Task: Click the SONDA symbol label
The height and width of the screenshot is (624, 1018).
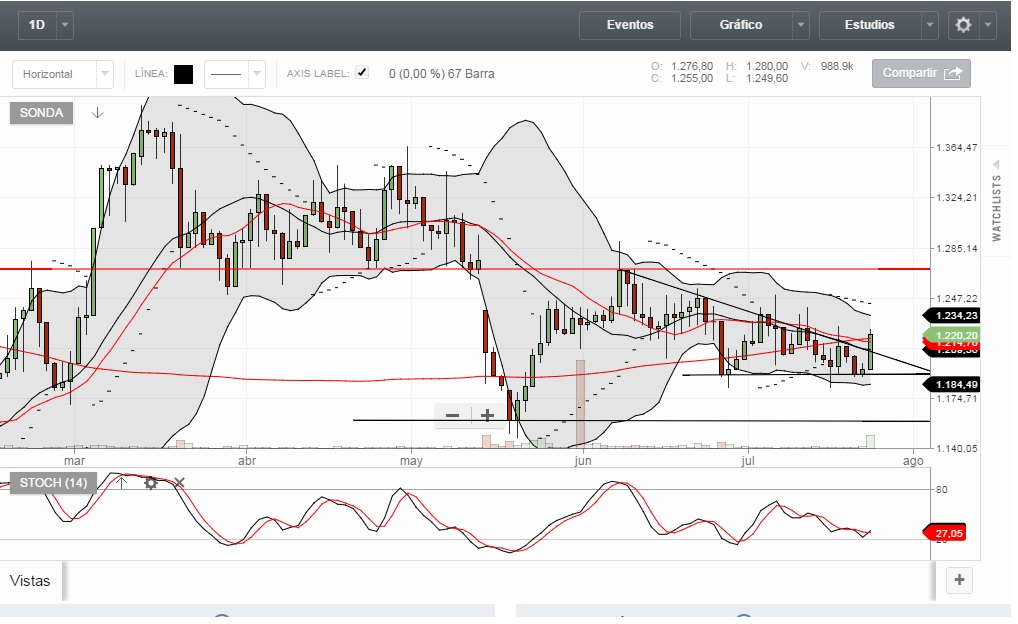Action: (x=42, y=113)
